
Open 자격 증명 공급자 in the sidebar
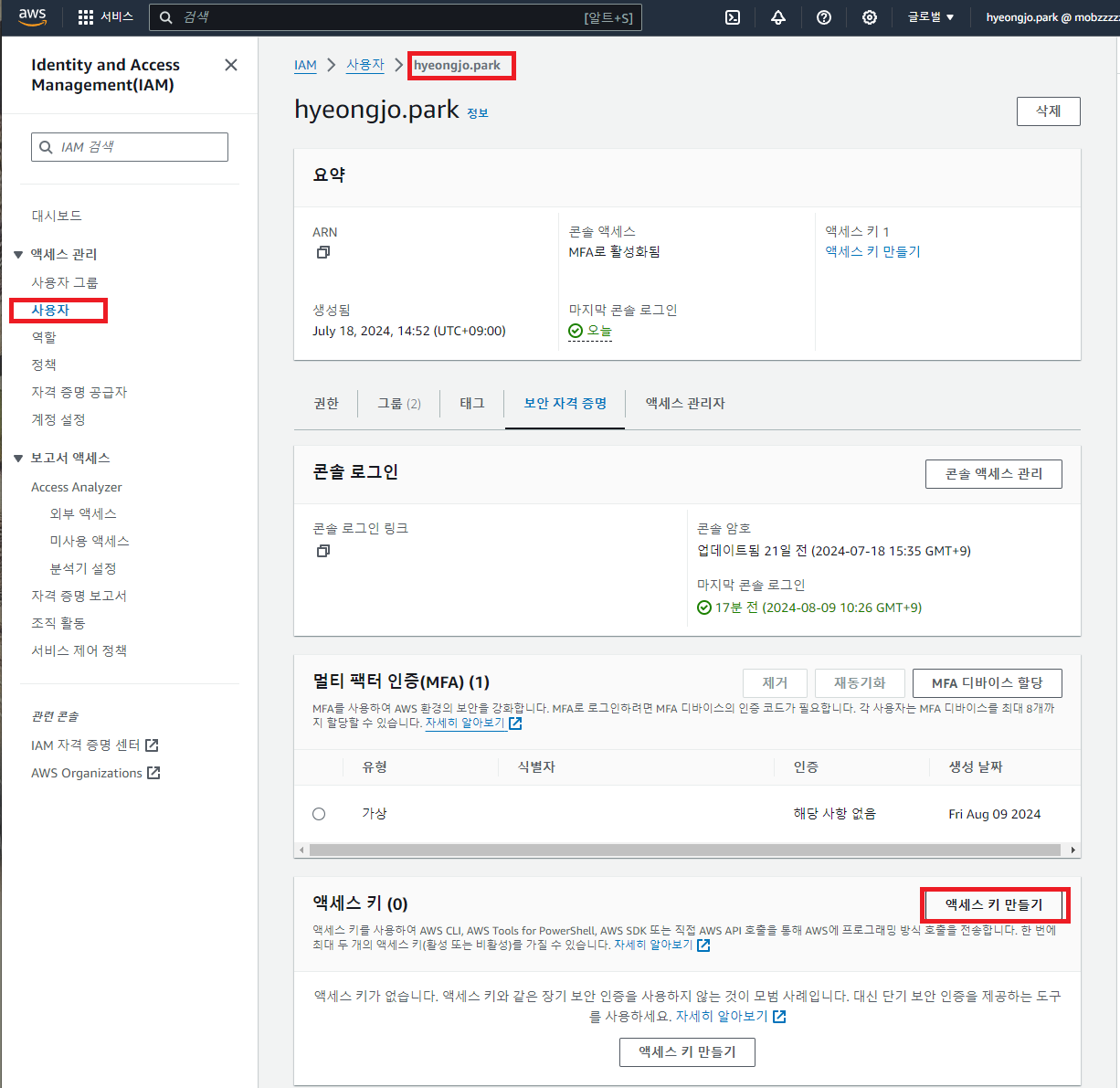tap(79, 392)
